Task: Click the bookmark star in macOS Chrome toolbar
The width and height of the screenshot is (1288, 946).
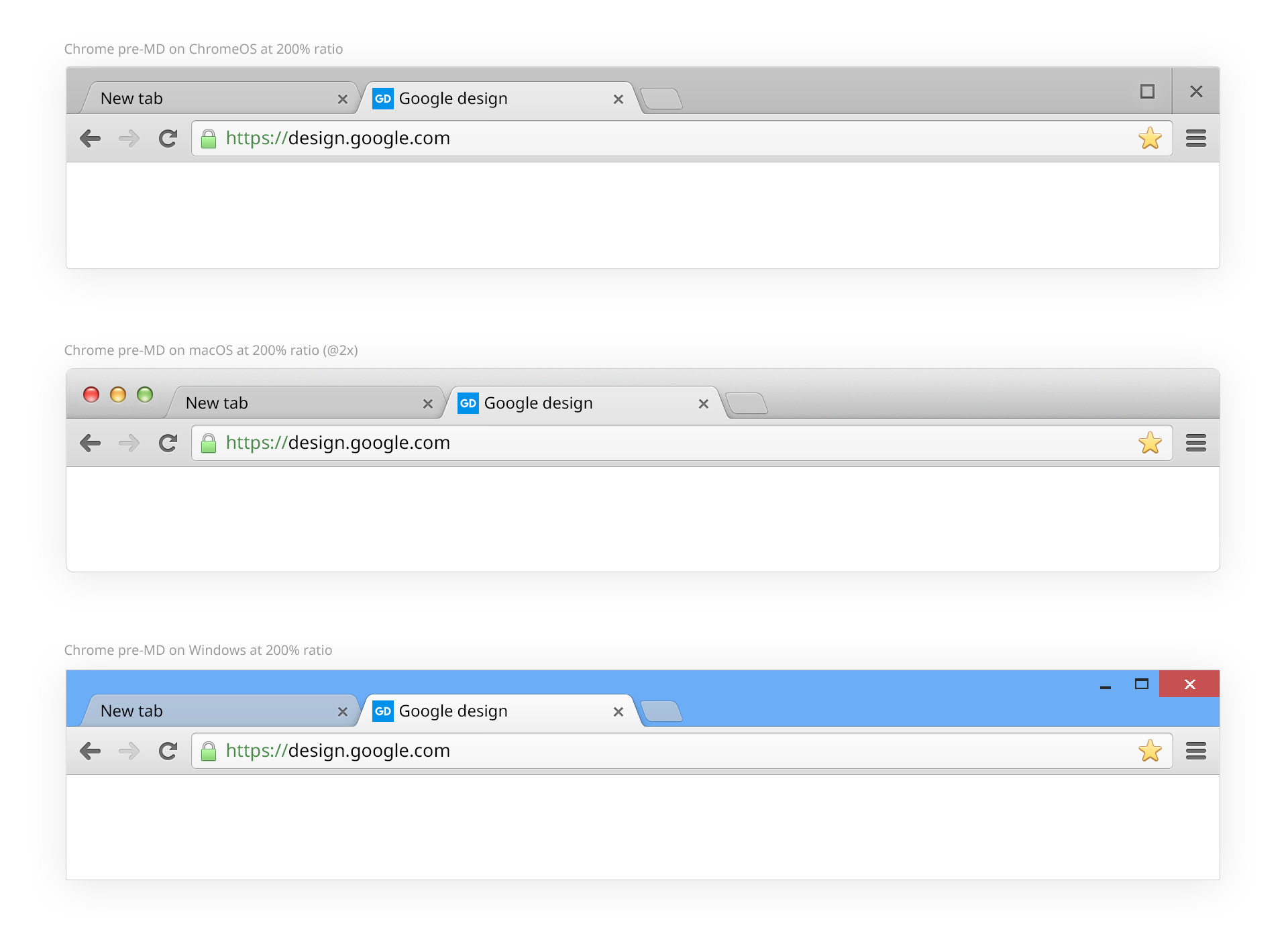Action: [1151, 442]
